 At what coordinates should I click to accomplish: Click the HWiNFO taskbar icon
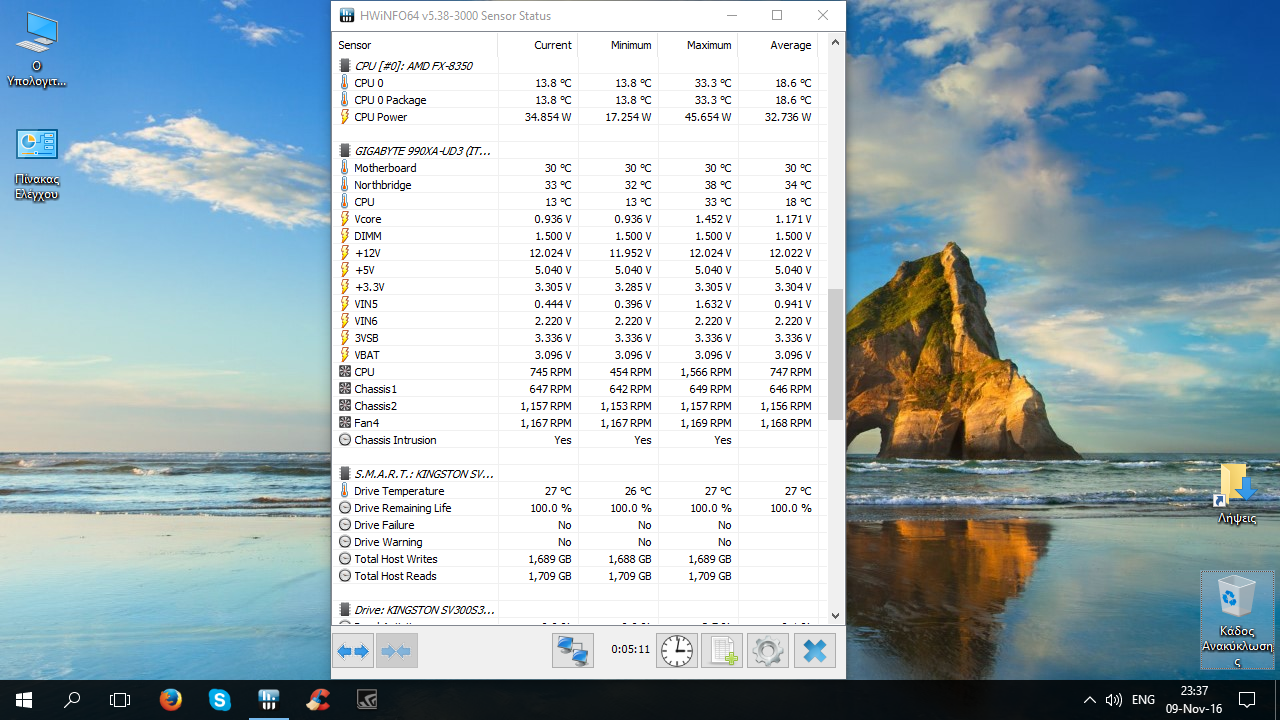269,700
